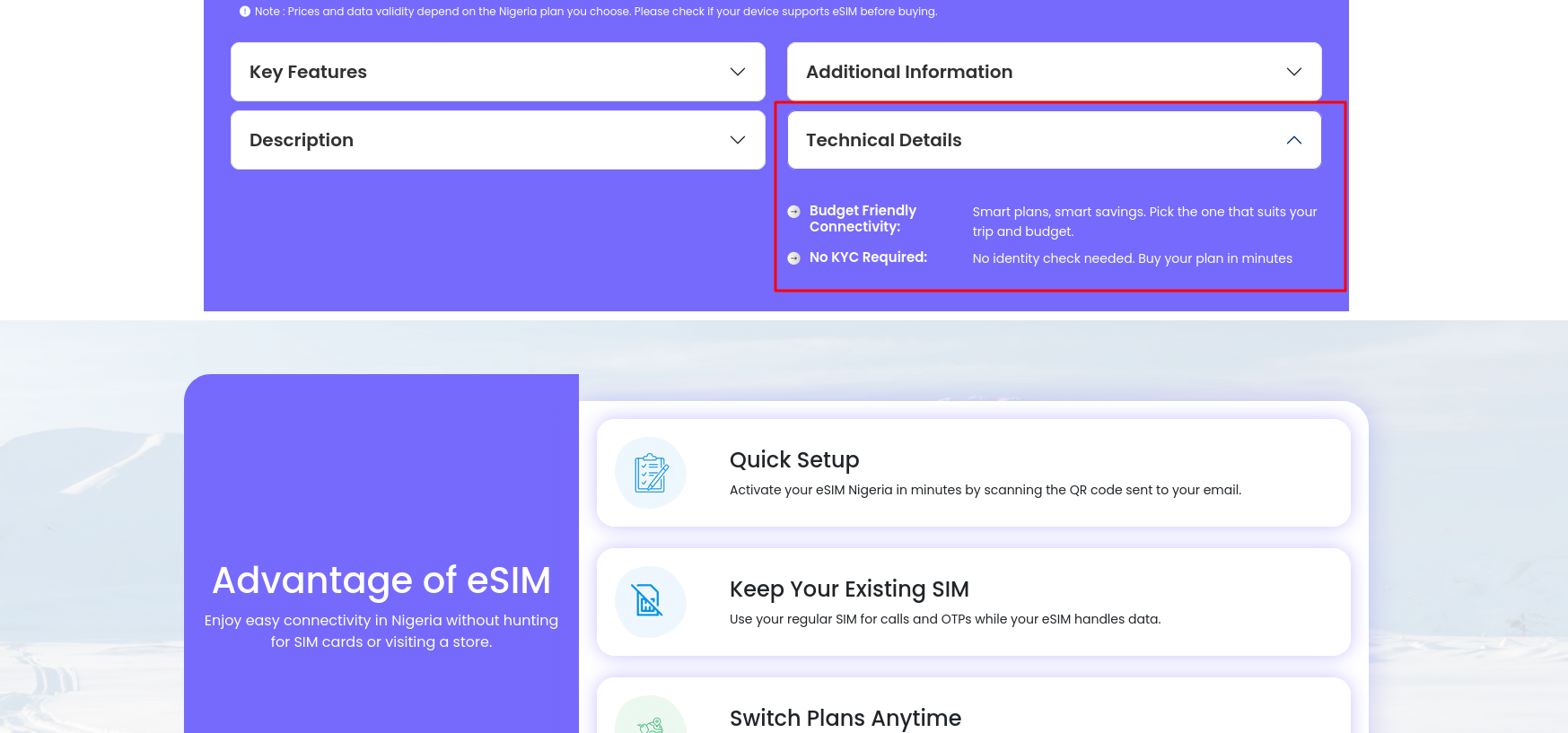Click the Quick Setup heading
The width and height of the screenshot is (1568, 733).
pyautogui.click(x=794, y=459)
